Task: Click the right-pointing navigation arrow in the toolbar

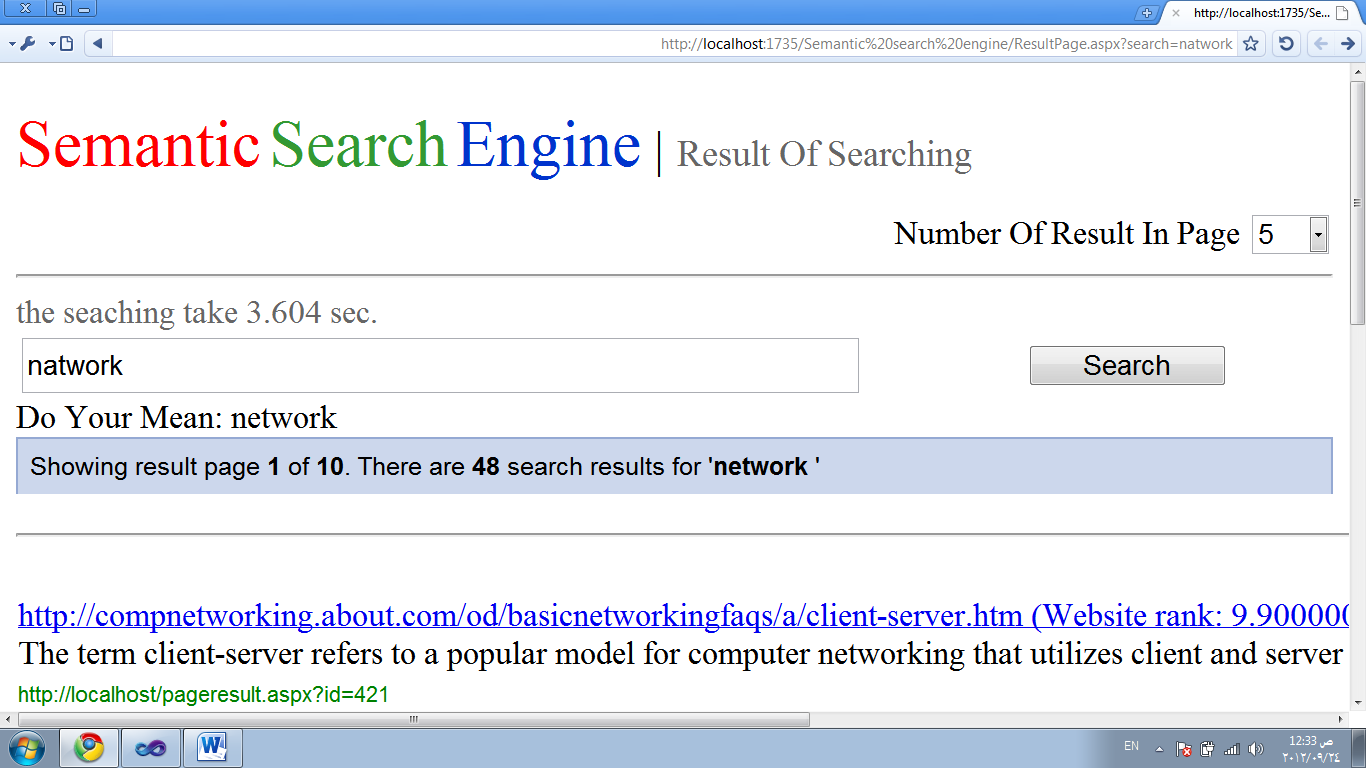Action: [x=1347, y=44]
